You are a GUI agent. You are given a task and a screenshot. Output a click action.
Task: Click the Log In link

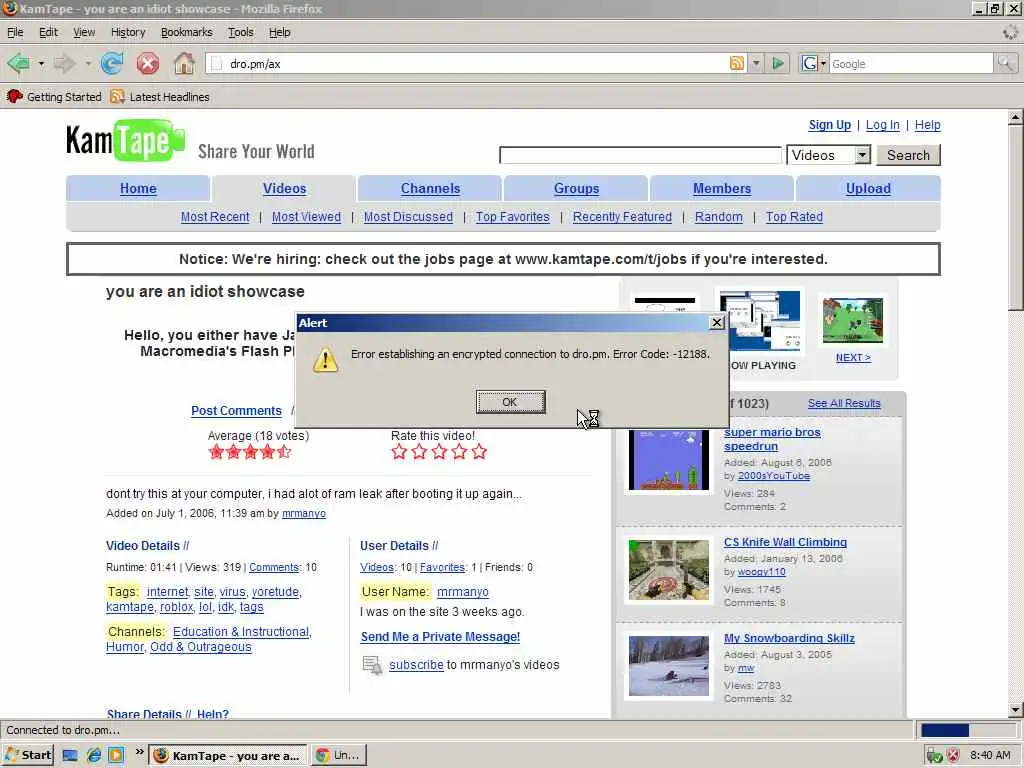[882, 125]
